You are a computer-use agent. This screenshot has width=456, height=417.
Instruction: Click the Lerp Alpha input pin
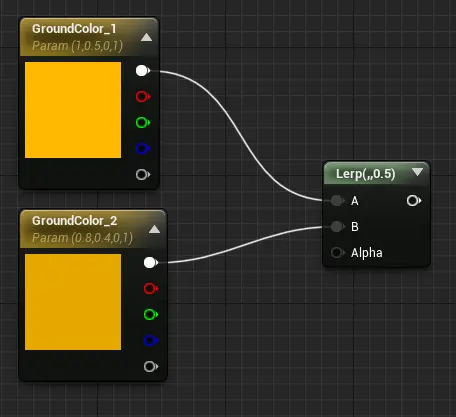[337, 252]
